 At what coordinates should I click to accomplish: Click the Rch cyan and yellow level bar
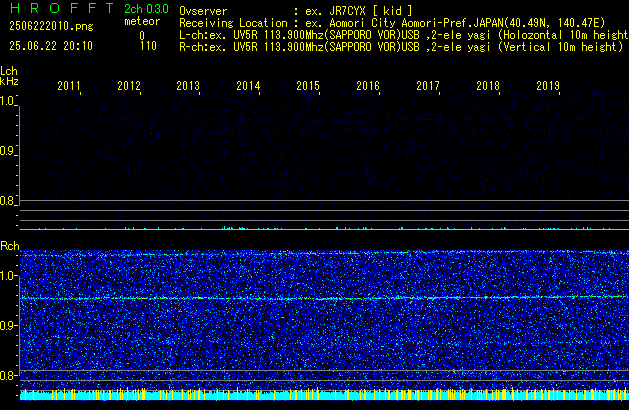[x=324, y=394]
